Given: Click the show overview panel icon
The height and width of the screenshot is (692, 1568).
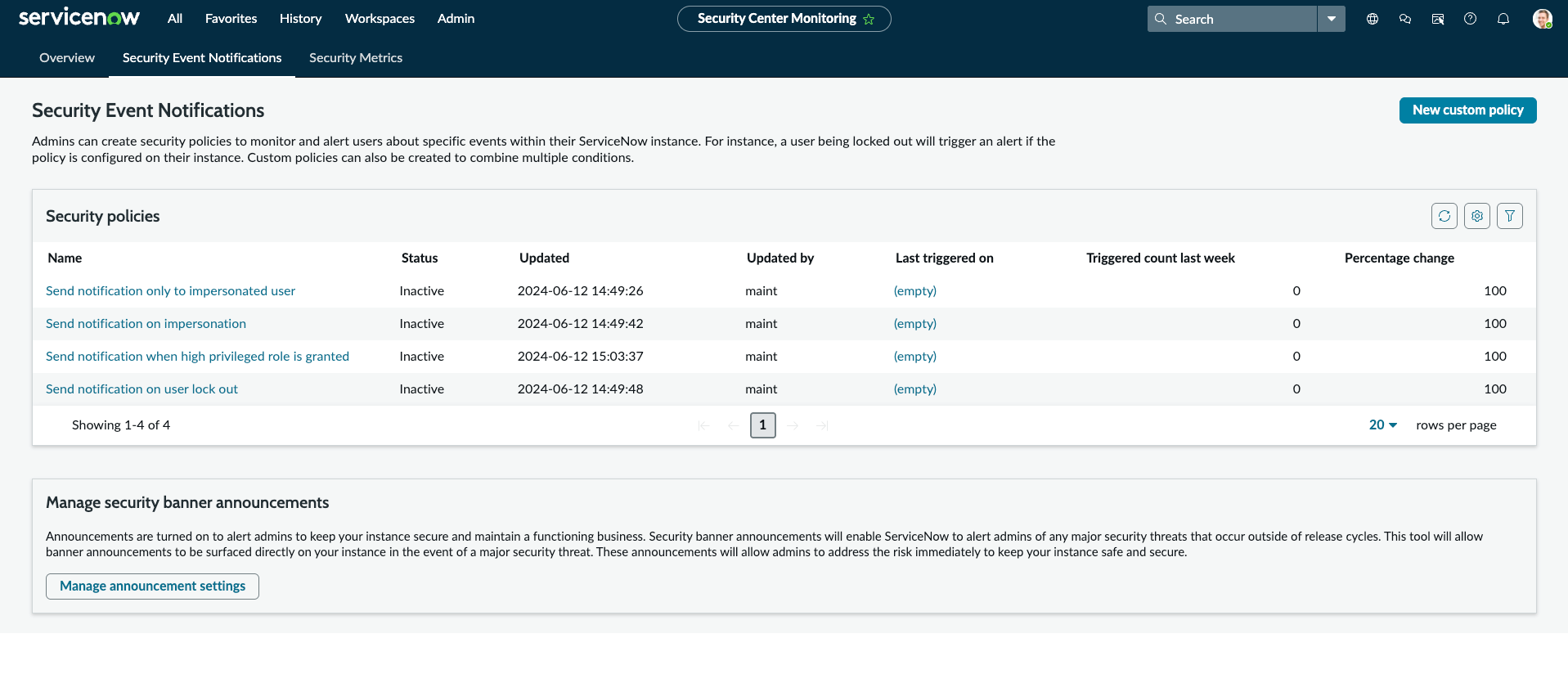Looking at the screenshot, I should point(1438,19).
